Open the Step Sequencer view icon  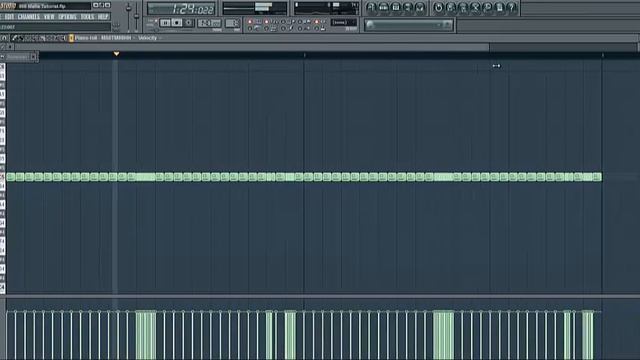tap(383, 7)
